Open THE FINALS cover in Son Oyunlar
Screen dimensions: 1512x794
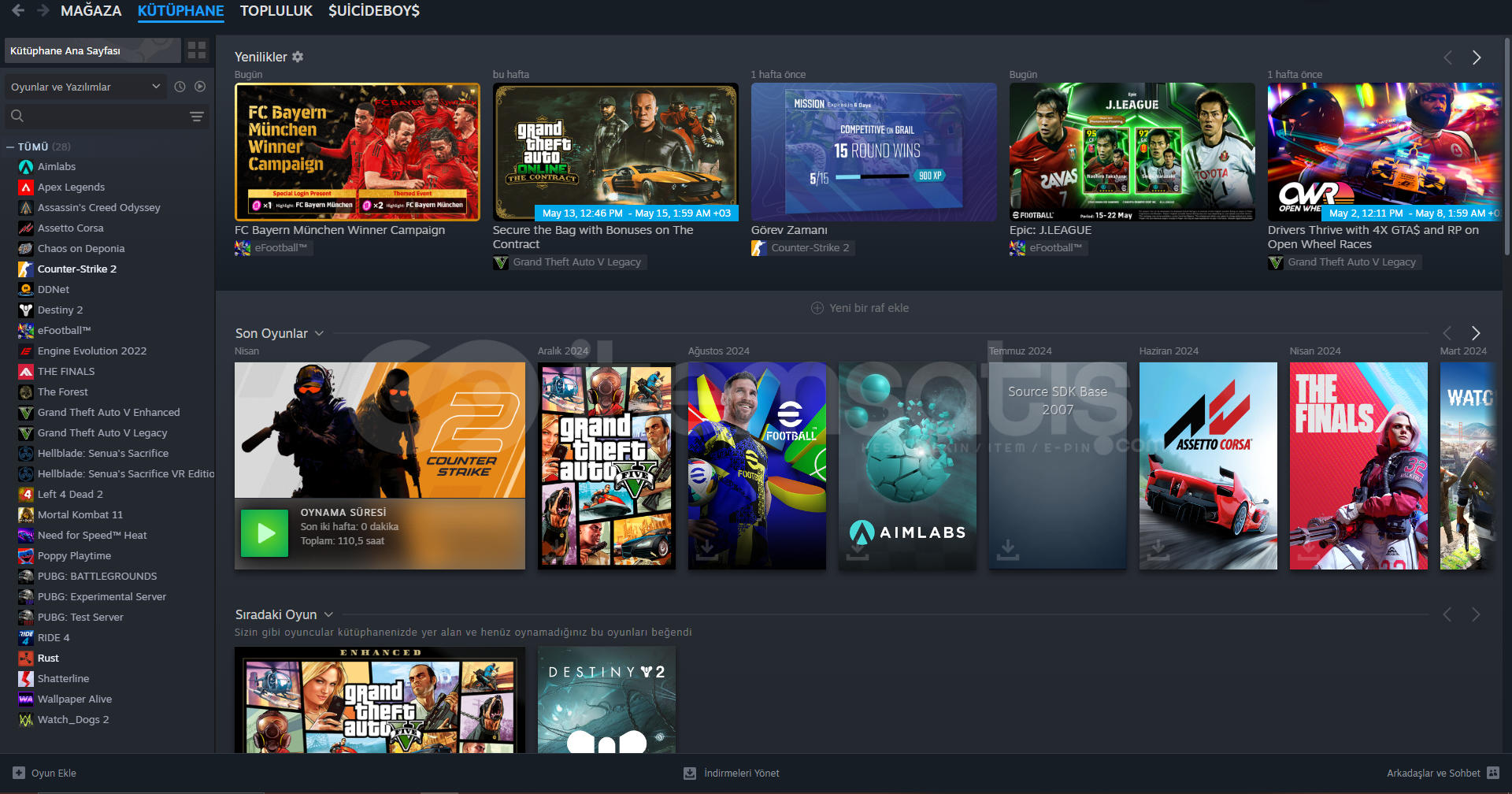coord(1358,466)
